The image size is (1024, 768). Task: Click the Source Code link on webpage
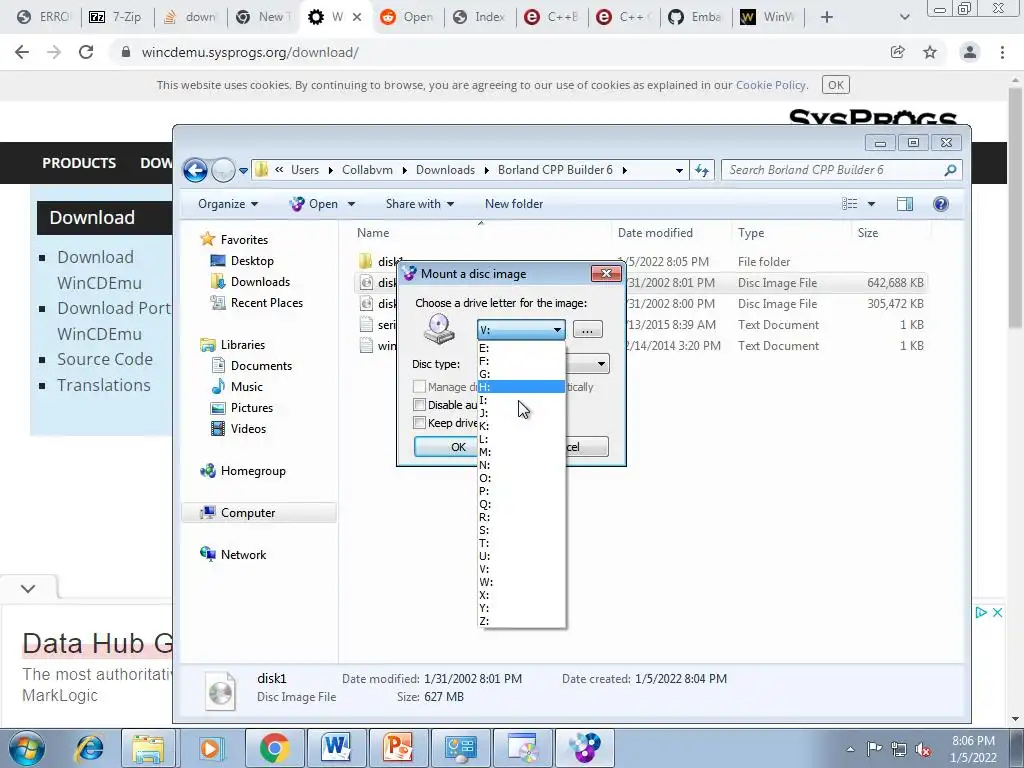click(104, 359)
